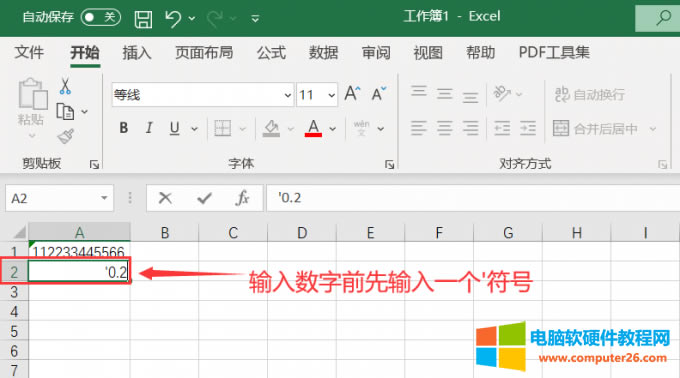Click the search magnifier in title bar

coord(663,18)
